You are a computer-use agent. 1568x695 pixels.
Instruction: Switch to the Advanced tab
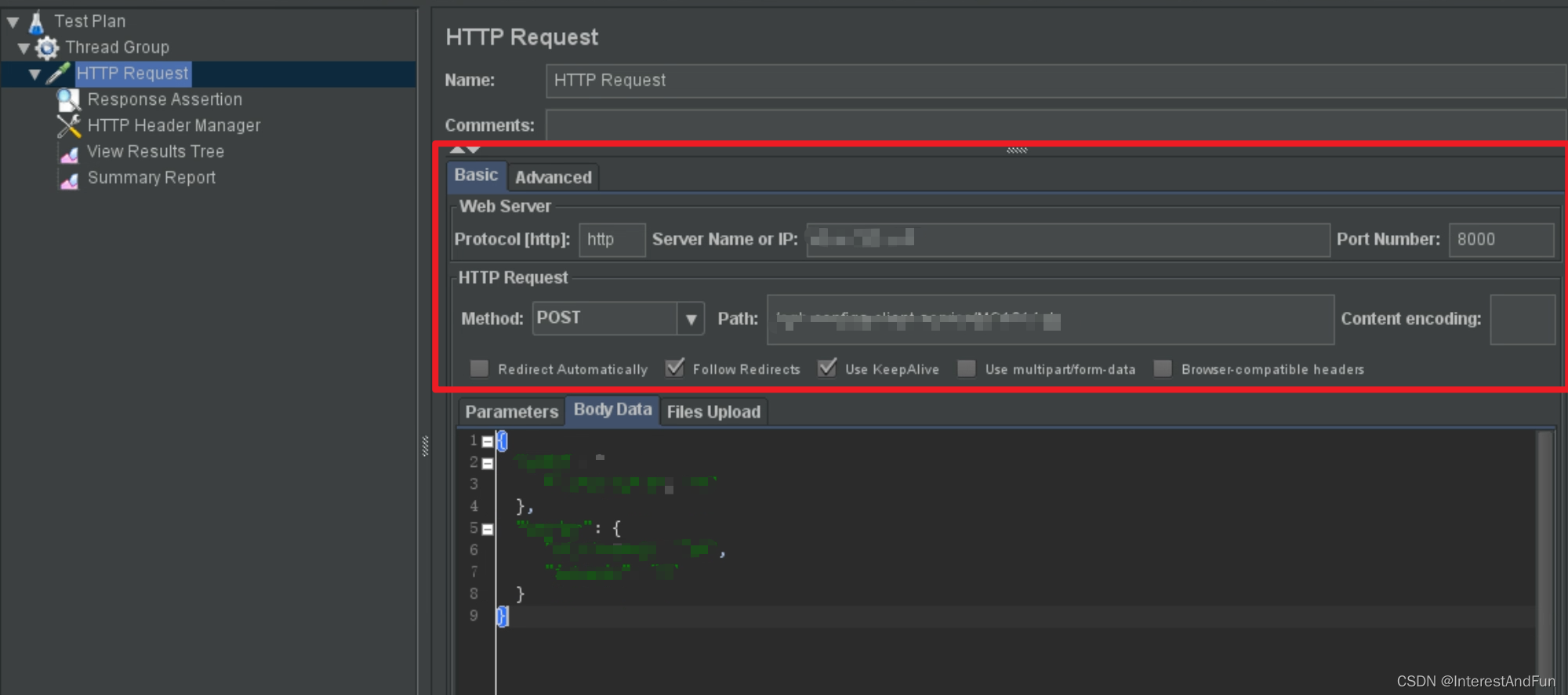pyautogui.click(x=554, y=177)
